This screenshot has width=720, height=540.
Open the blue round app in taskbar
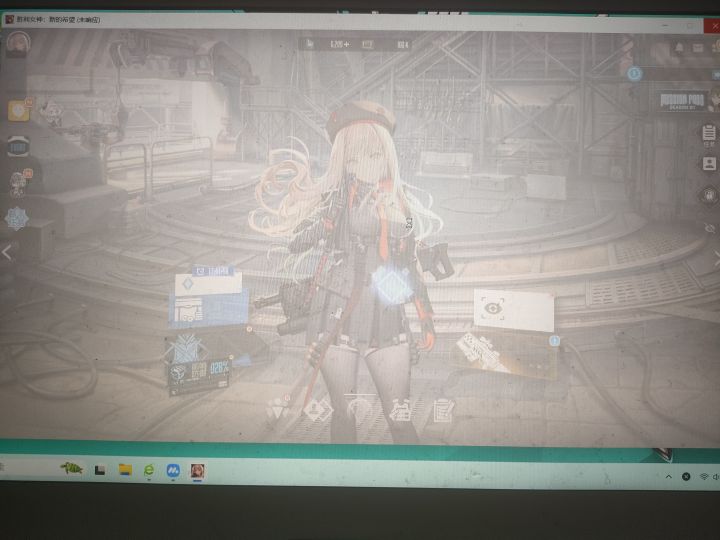click(x=173, y=470)
